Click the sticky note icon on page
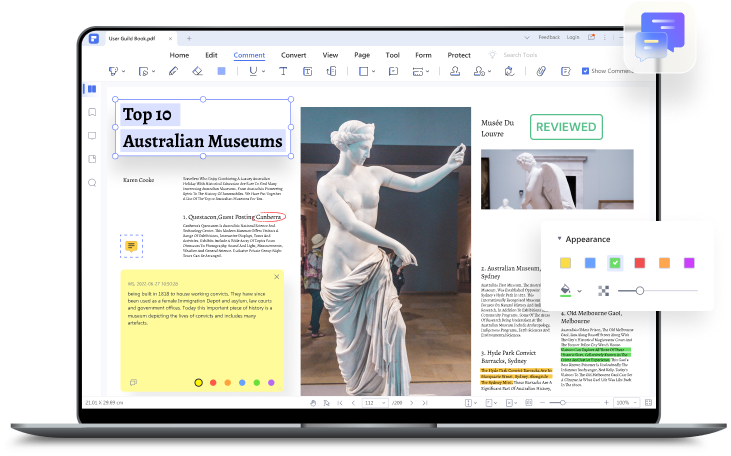731x456 pixels. (x=131, y=246)
